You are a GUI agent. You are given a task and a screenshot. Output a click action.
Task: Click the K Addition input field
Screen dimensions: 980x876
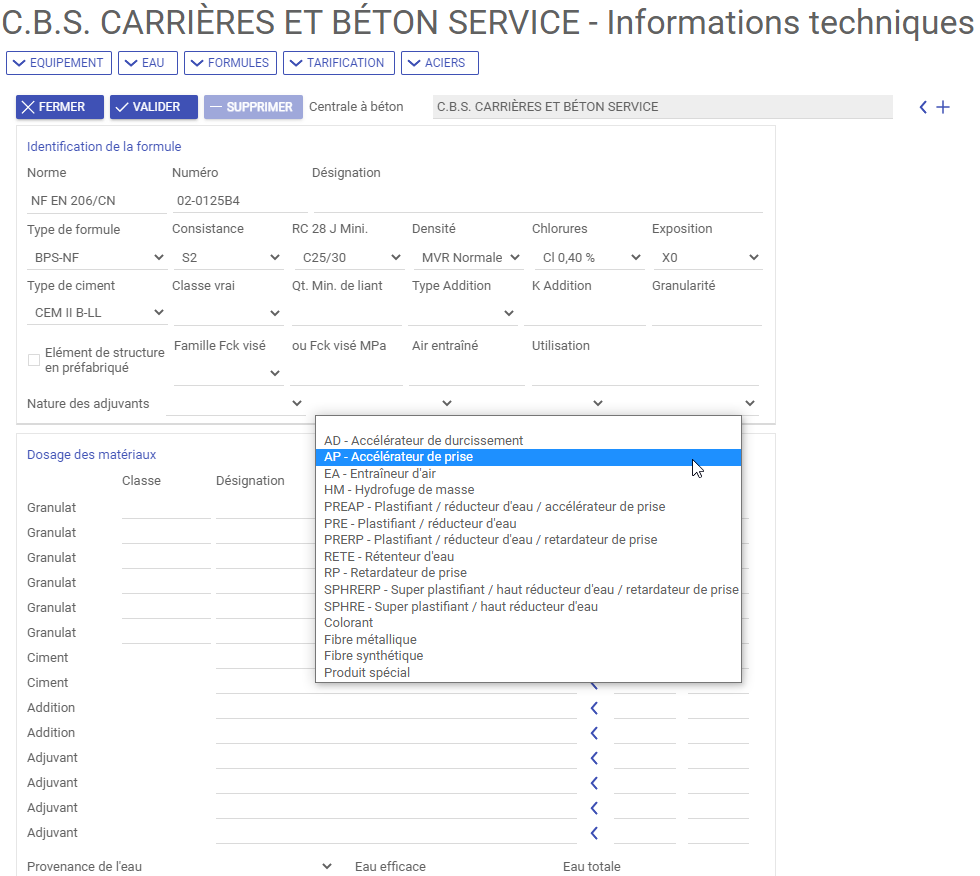click(x=584, y=312)
